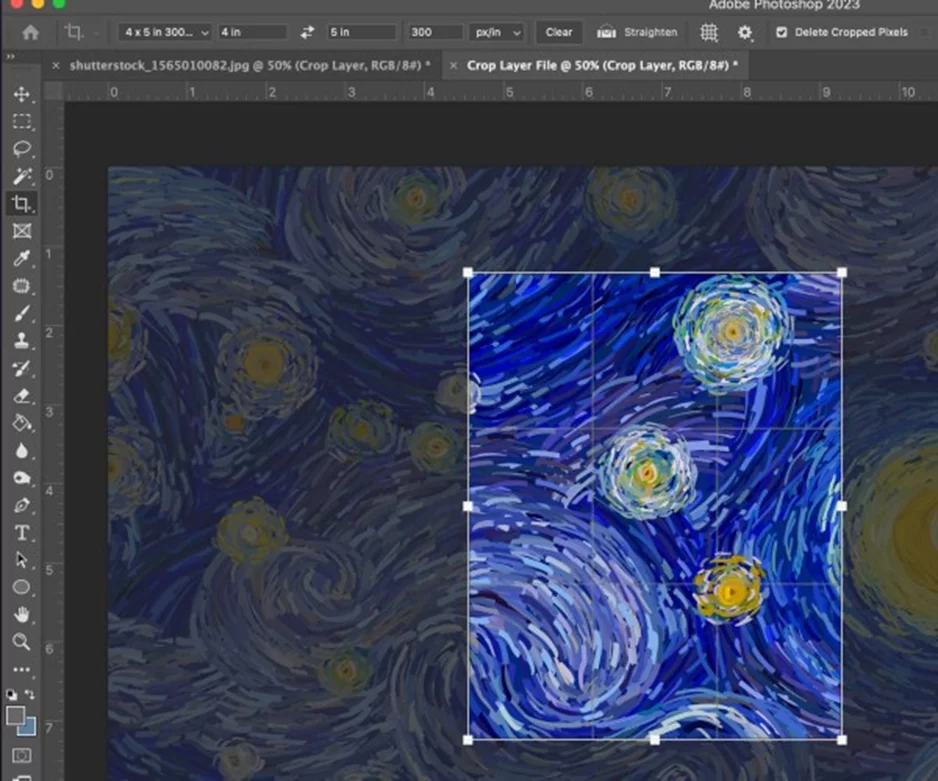Select the Ellipse shape tool

coord(22,587)
